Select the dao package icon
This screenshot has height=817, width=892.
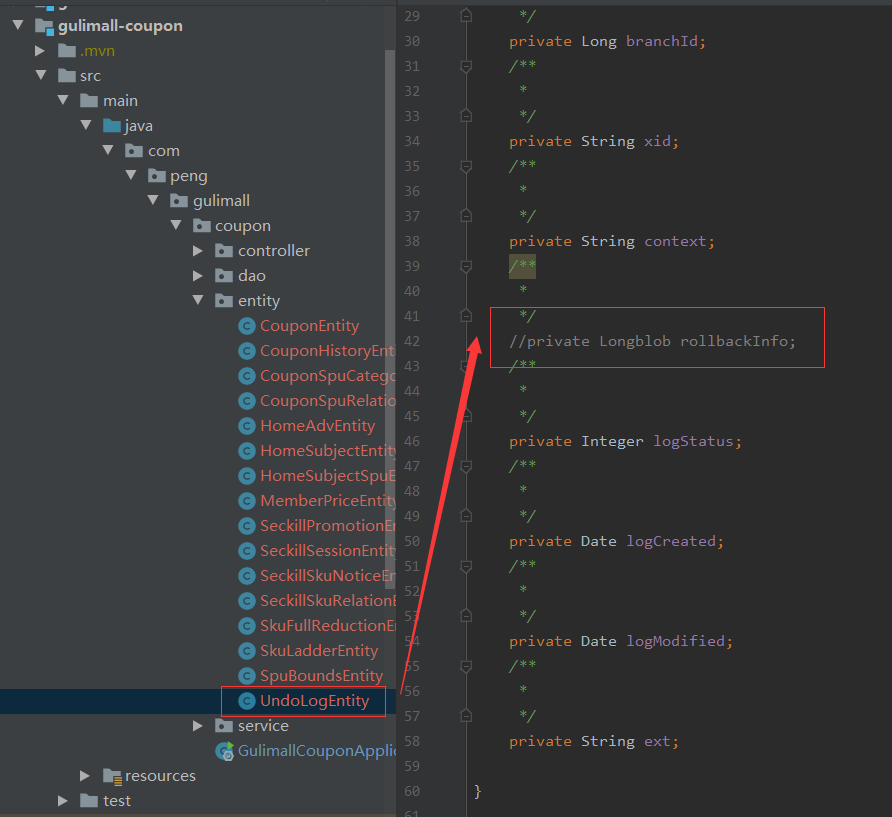(x=224, y=276)
